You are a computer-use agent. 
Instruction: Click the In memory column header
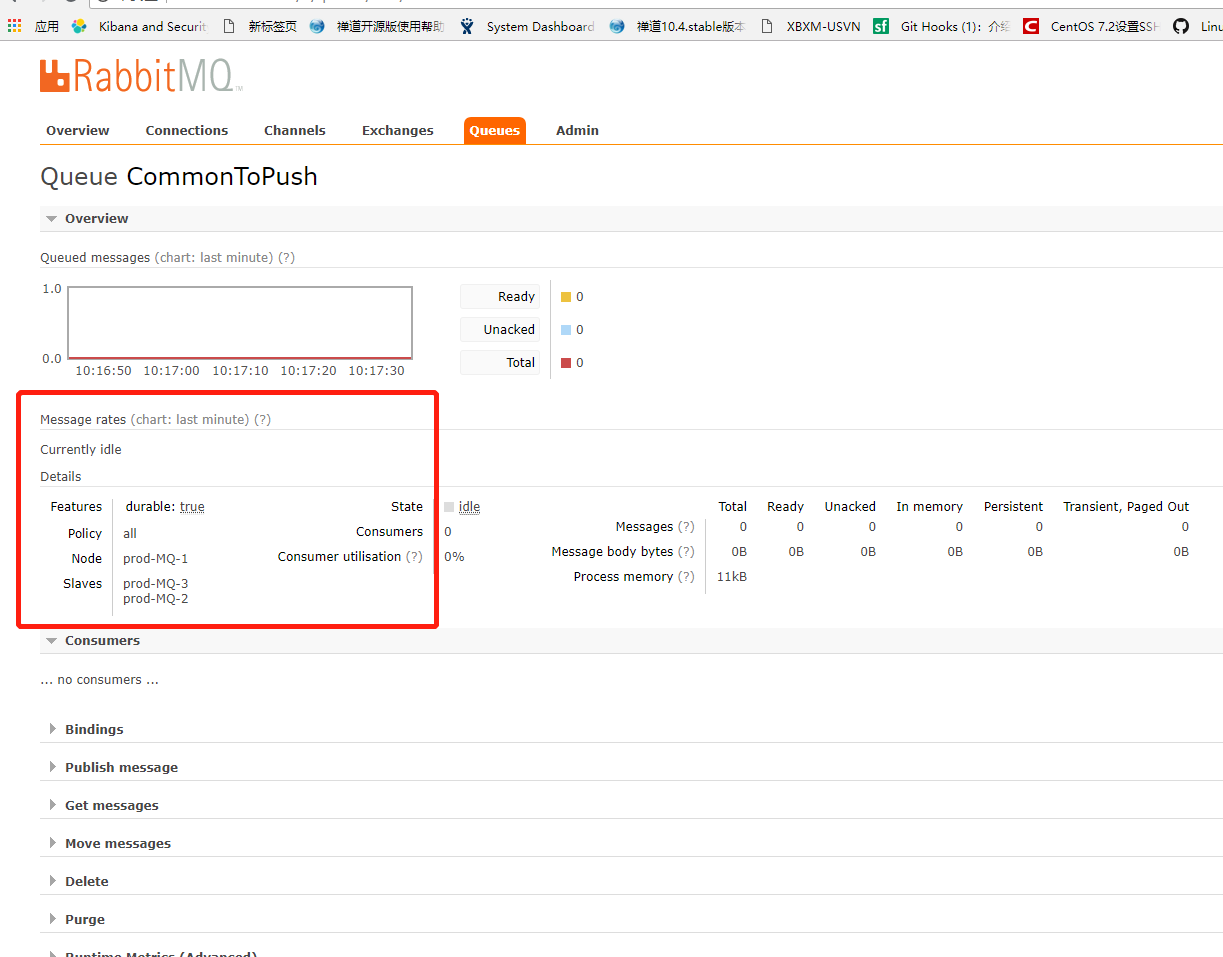tap(929, 506)
